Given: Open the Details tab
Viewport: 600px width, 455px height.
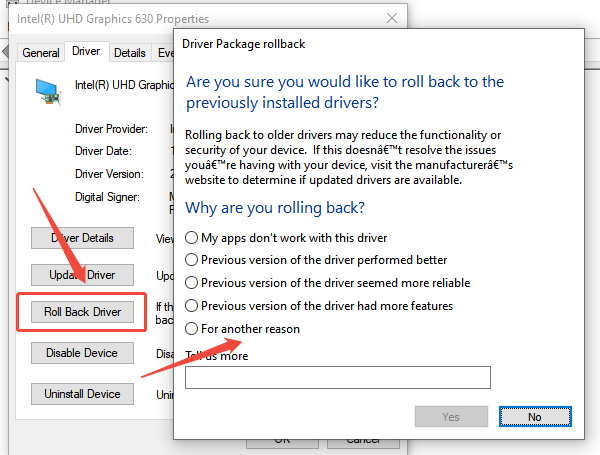Looking at the screenshot, I should [129, 53].
